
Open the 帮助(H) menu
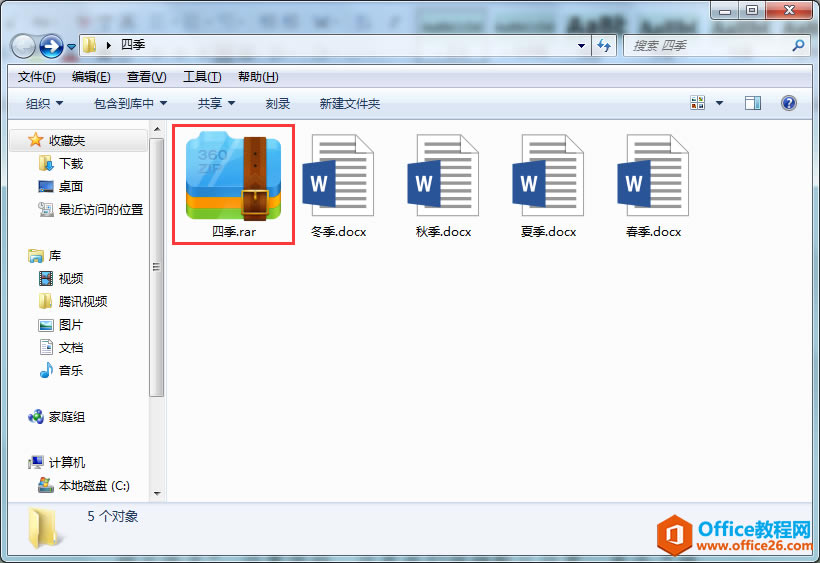[258, 77]
